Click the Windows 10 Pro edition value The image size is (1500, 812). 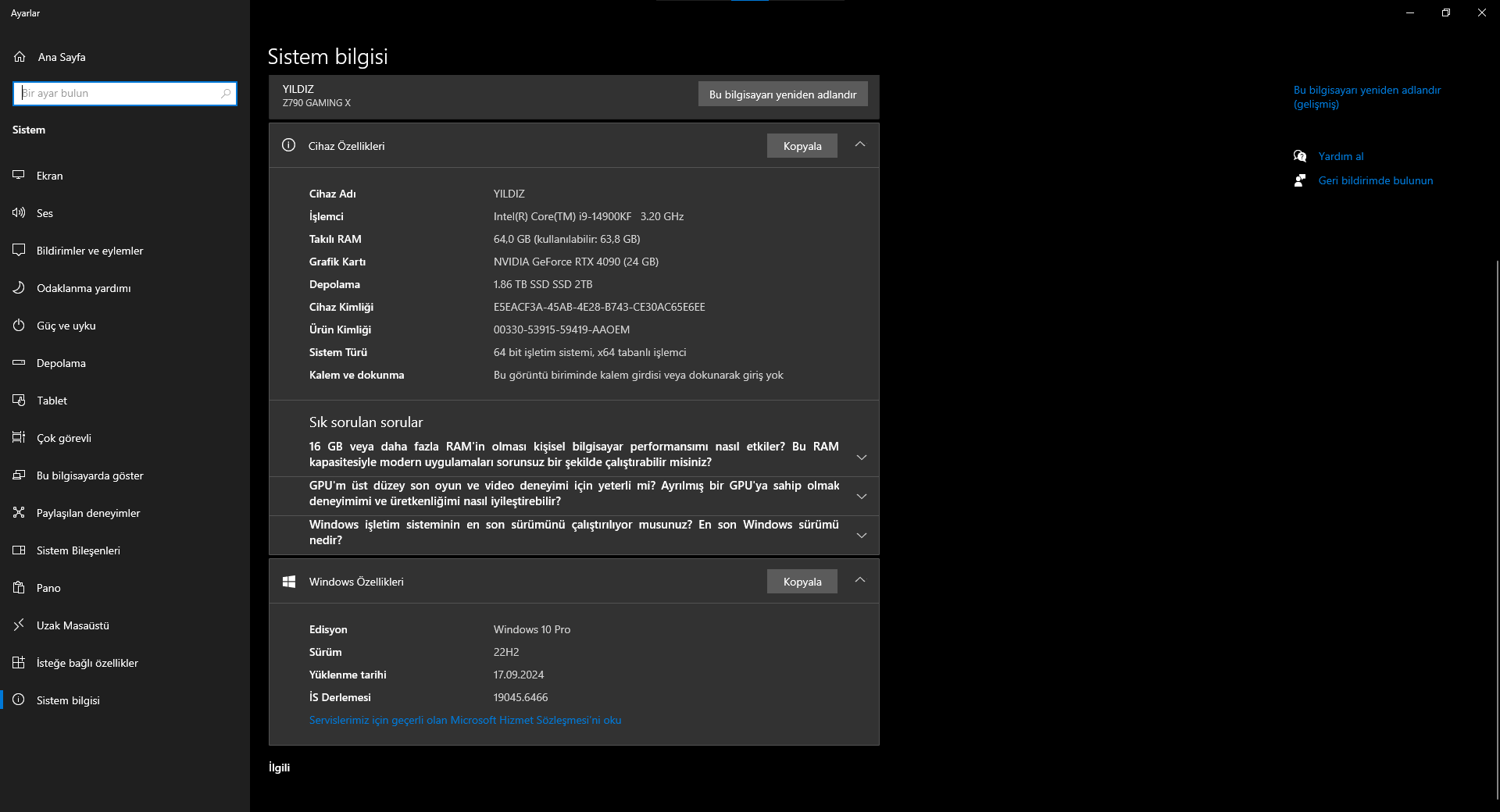pos(532,629)
